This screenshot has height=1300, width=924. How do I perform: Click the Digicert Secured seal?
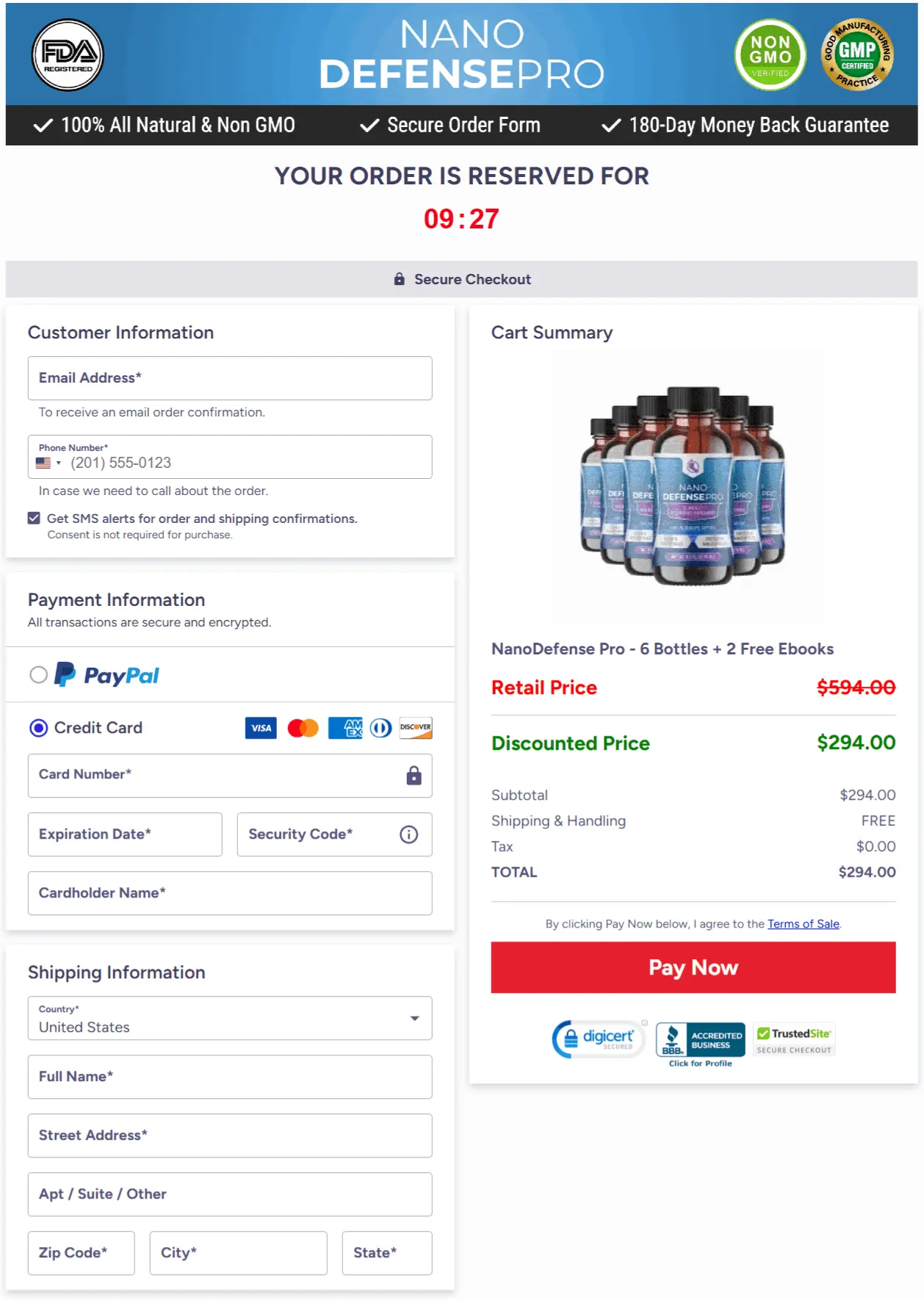tap(596, 1038)
